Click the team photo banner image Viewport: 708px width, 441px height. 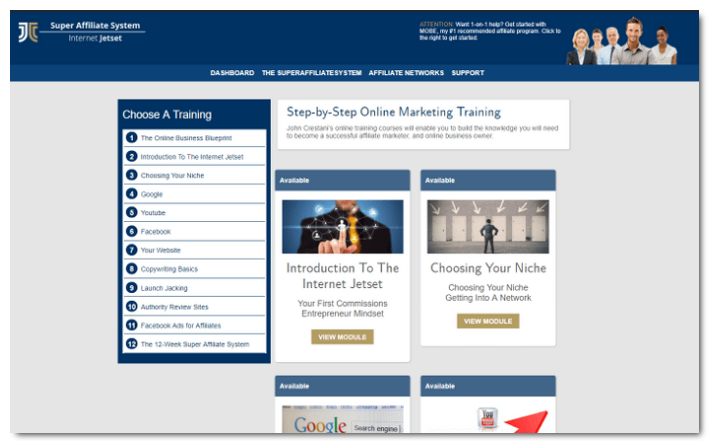coord(622,41)
